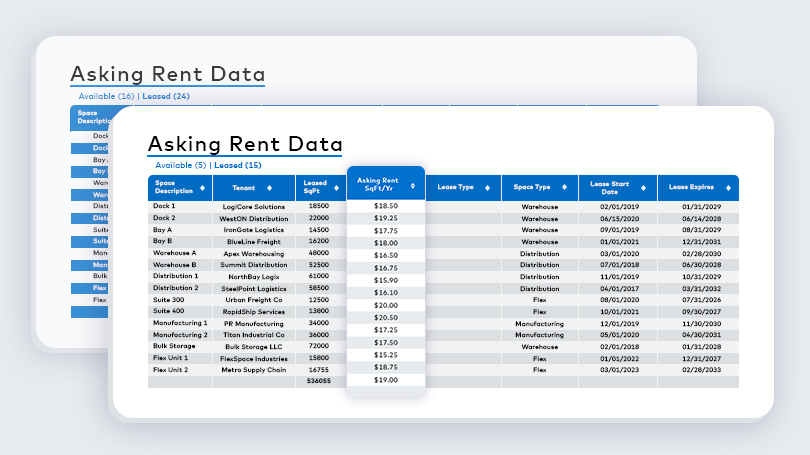Open Leased (24) tab in back window
810x455 pixels.
click(166, 96)
